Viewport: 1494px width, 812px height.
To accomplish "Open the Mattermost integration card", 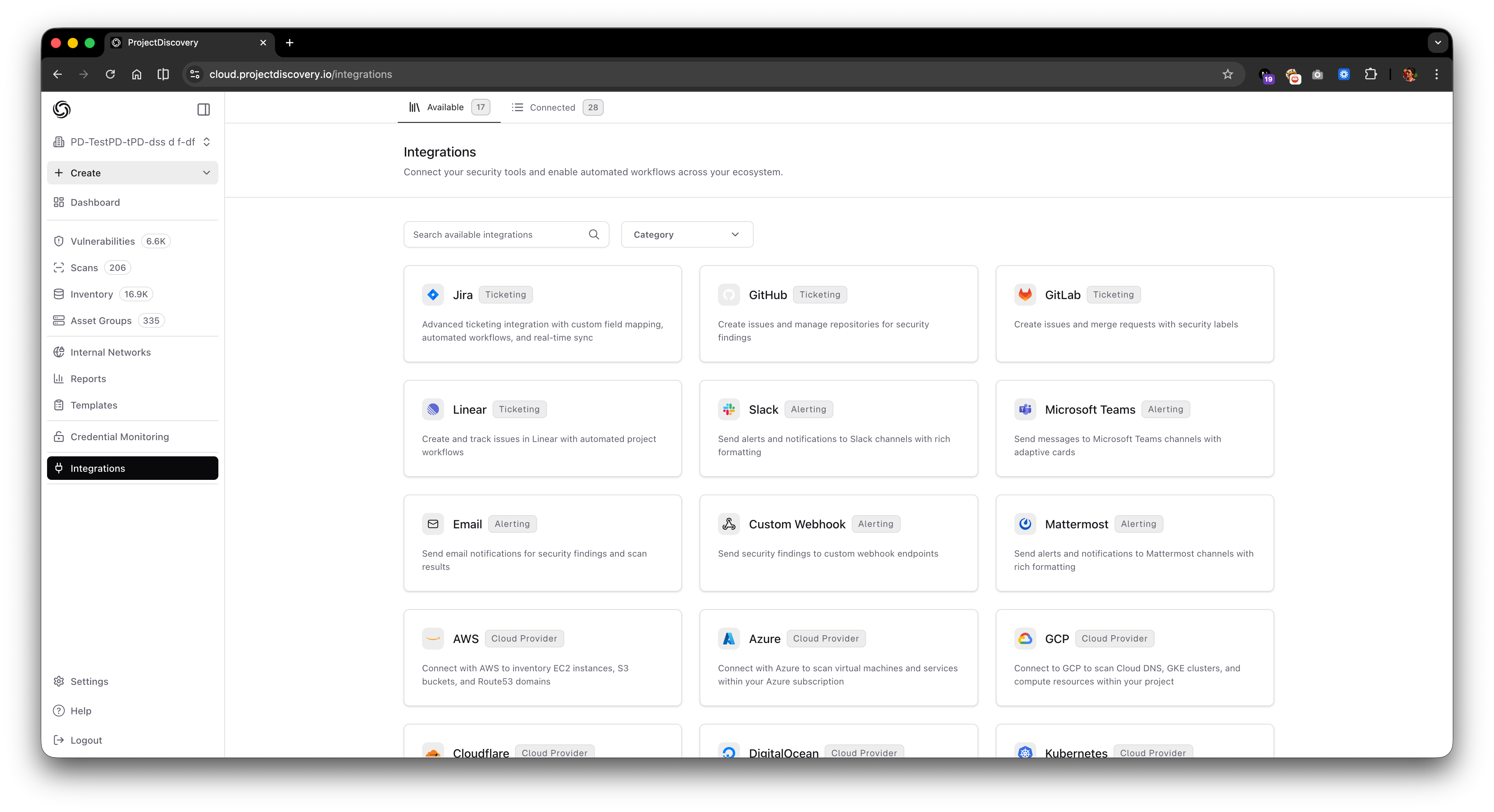I will [x=1134, y=542].
